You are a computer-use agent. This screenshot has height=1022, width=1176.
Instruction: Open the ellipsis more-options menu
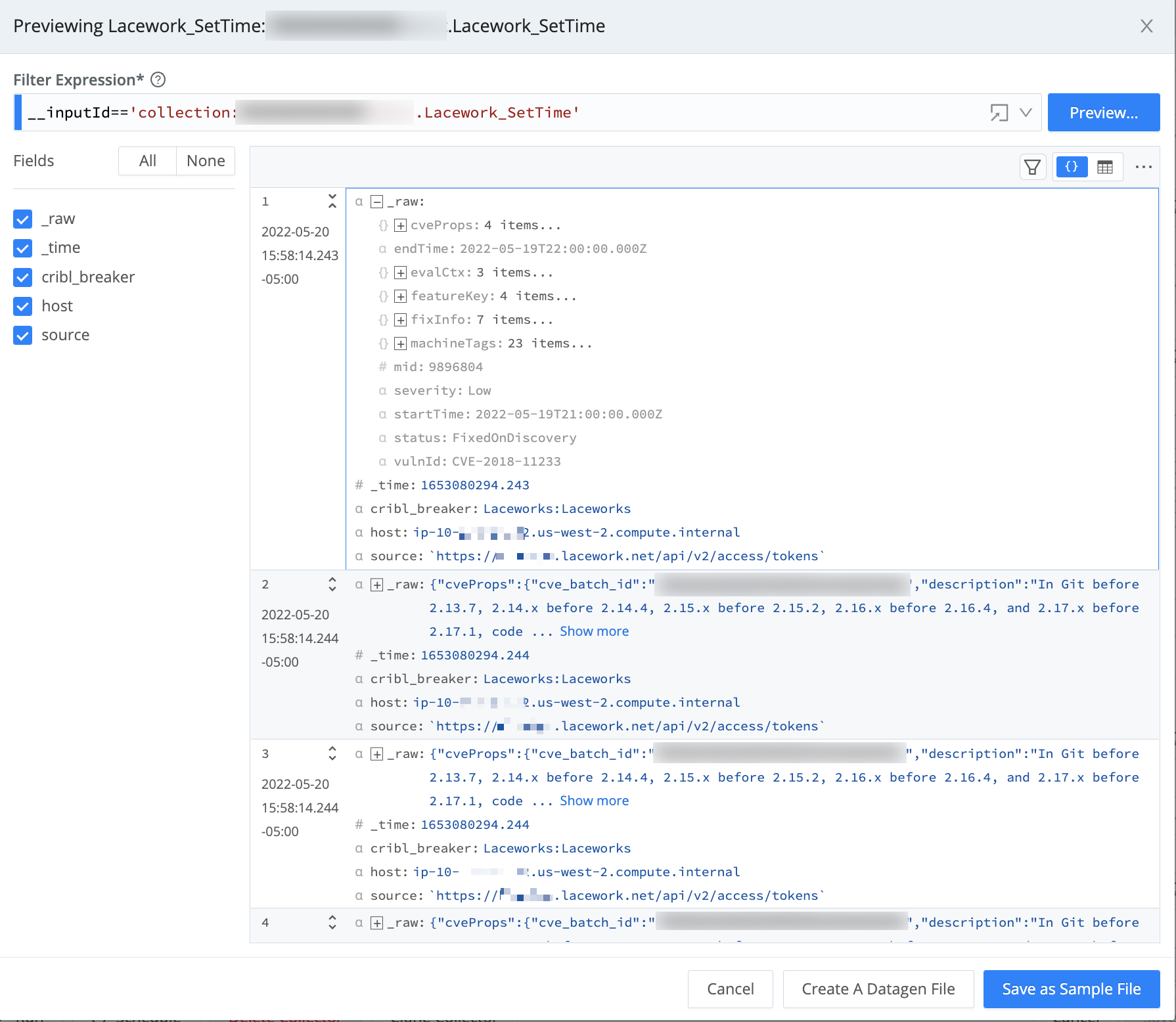[1144, 167]
